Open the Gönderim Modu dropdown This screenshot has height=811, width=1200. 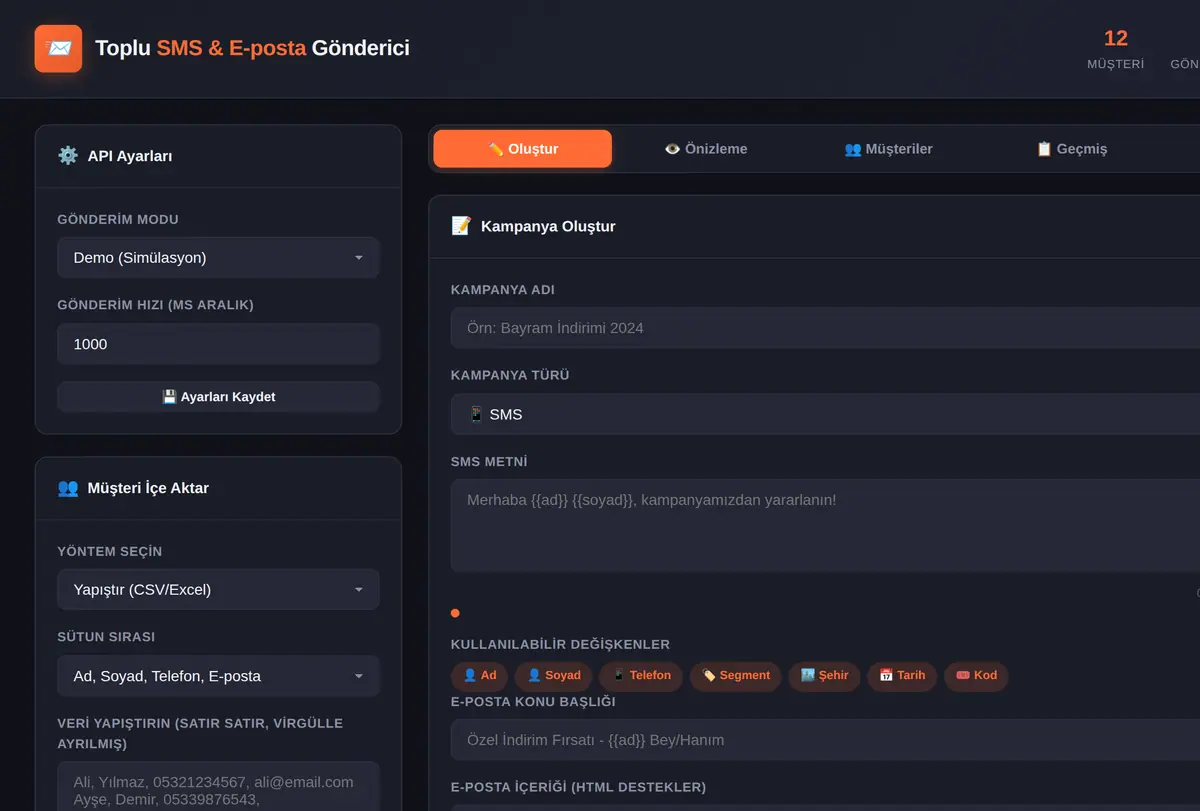[218, 257]
